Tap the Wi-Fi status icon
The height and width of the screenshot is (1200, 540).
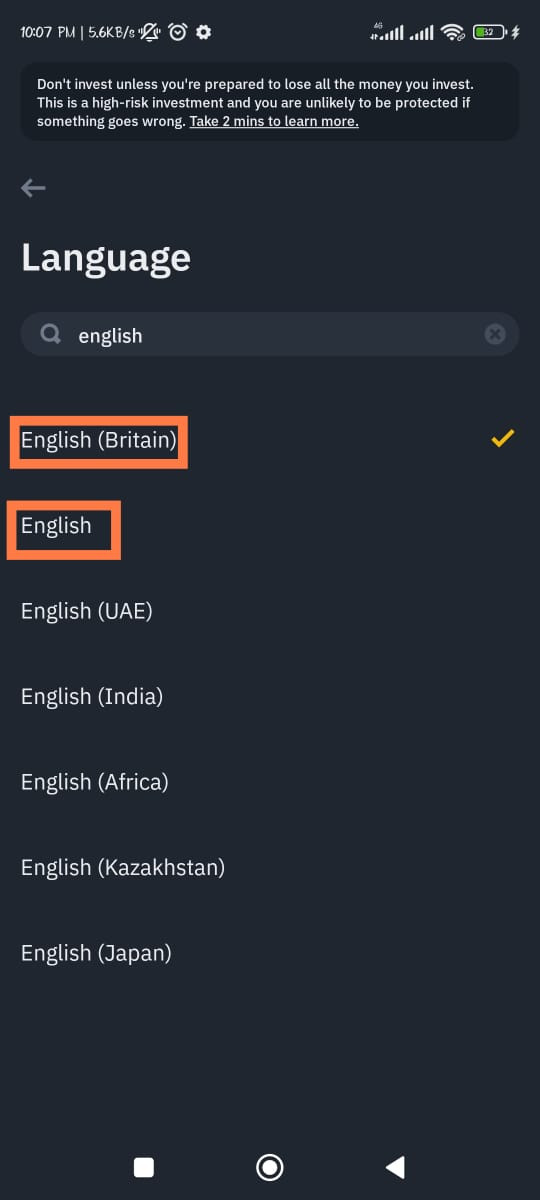click(x=453, y=33)
